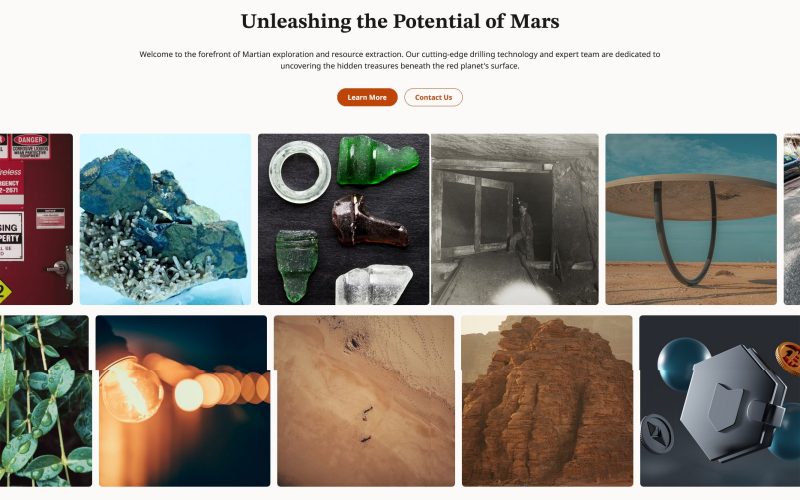This screenshot has height=500, width=800.
Task: Select the aerial sandy desert image
Action: [x=364, y=401]
